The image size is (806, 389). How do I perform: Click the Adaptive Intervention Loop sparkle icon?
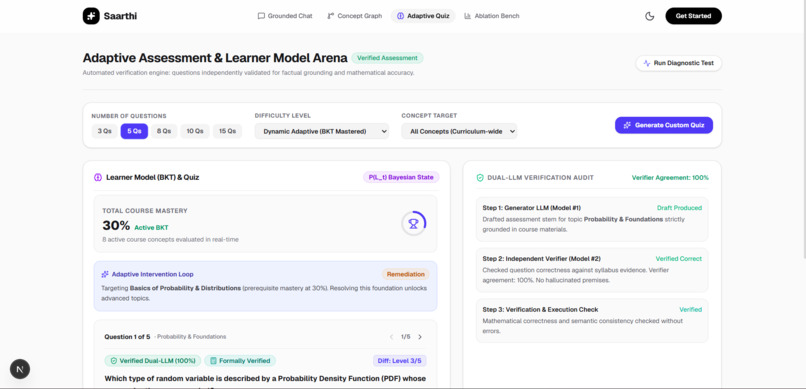click(105, 274)
